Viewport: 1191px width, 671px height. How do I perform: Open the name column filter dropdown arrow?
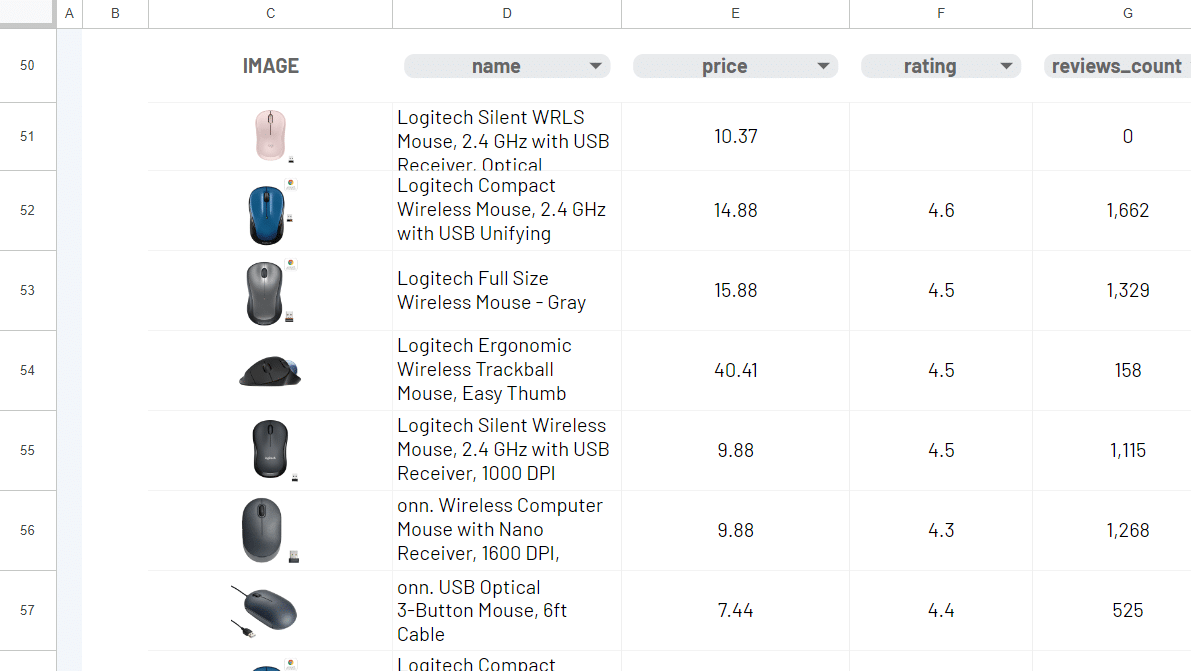click(596, 66)
